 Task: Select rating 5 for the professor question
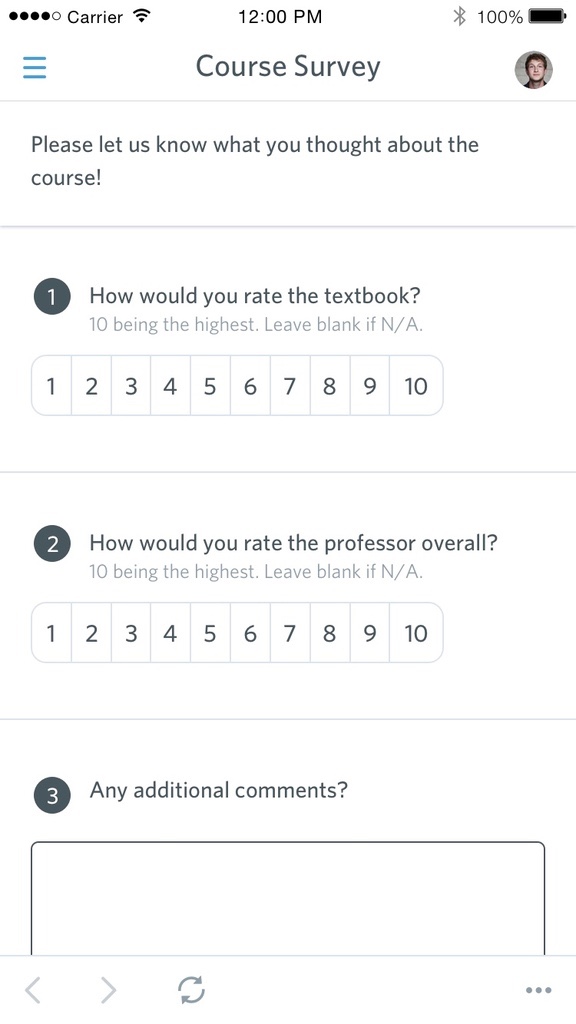coord(210,633)
